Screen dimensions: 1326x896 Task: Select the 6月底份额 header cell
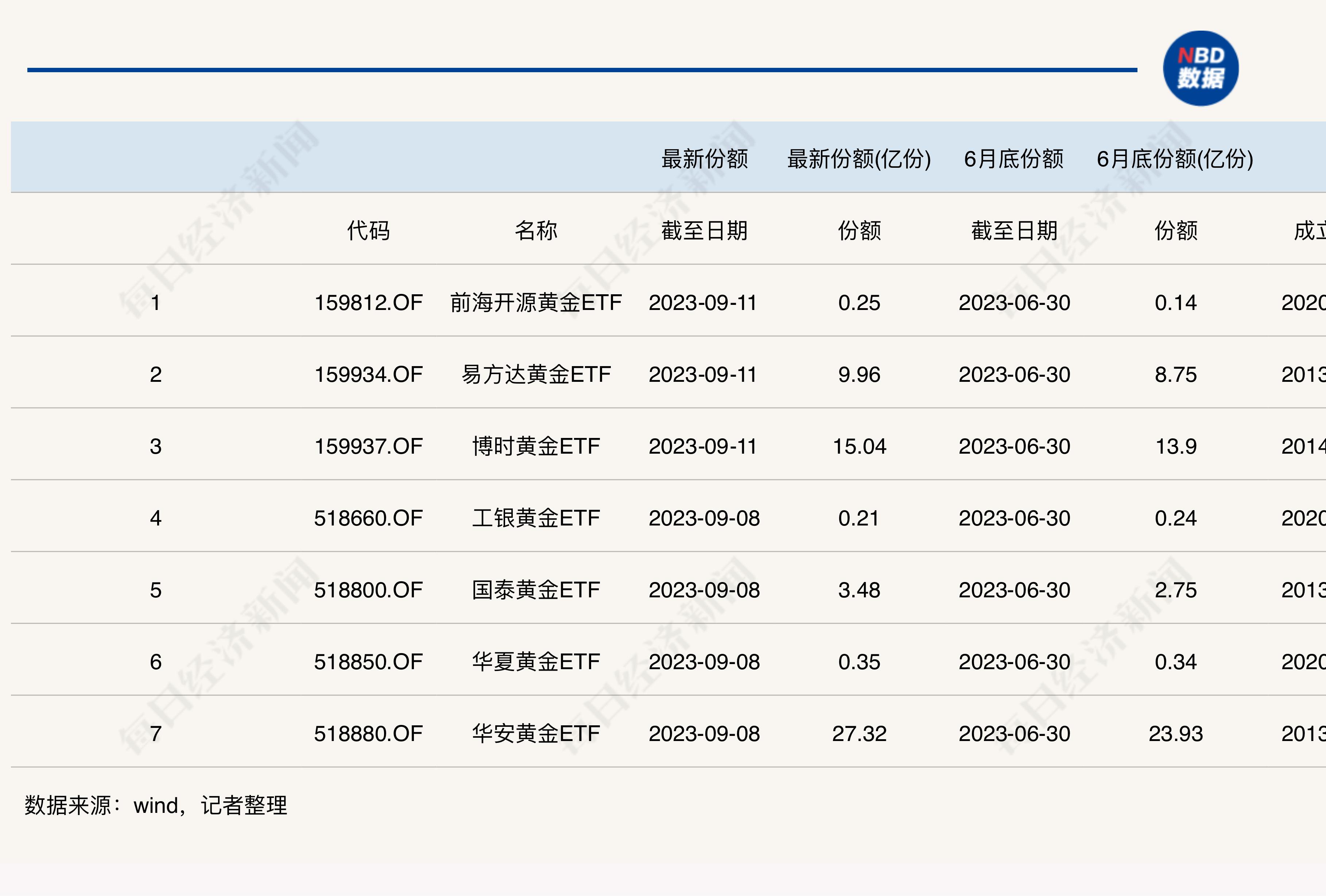[1014, 159]
